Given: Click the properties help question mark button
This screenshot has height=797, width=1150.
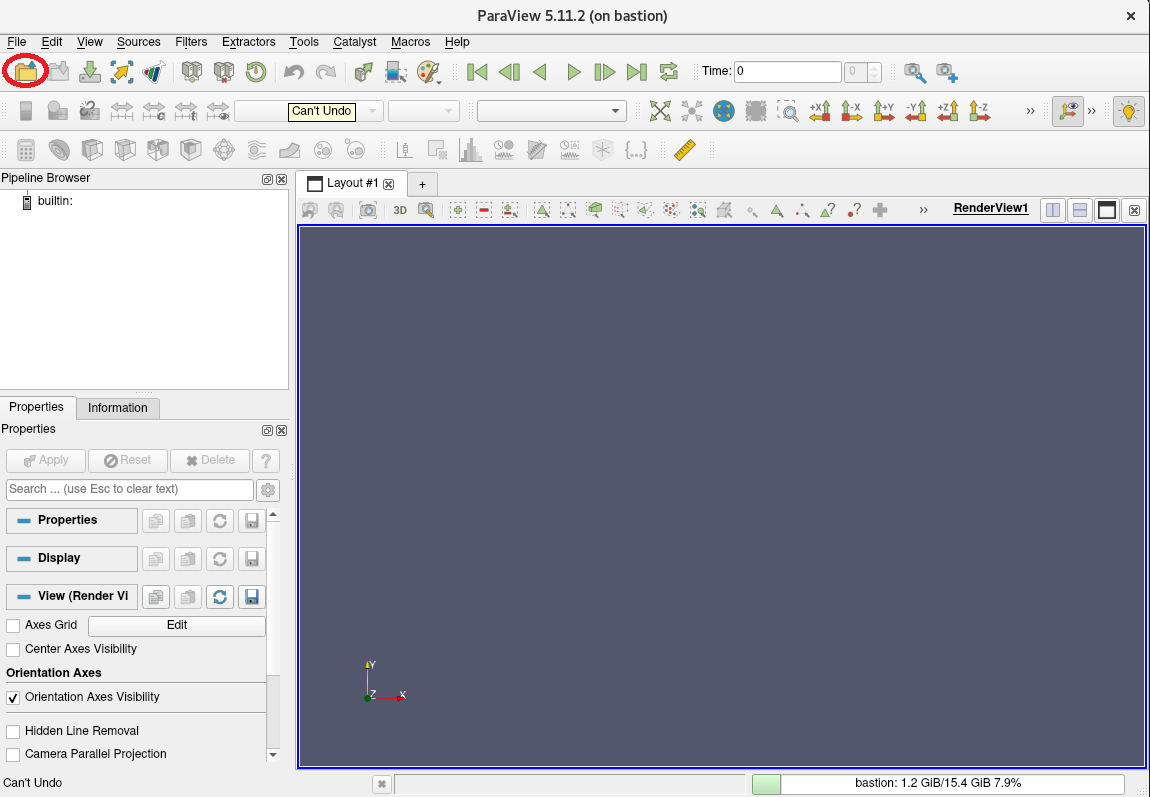Looking at the screenshot, I should [265, 460].
